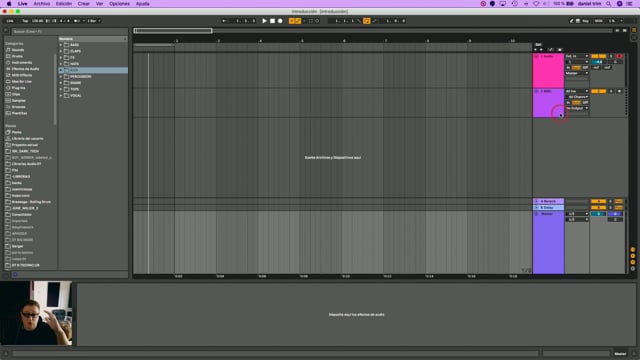Open the Ver menu
The width and height of the screenshot is (640, 360).
pos(99,4)
